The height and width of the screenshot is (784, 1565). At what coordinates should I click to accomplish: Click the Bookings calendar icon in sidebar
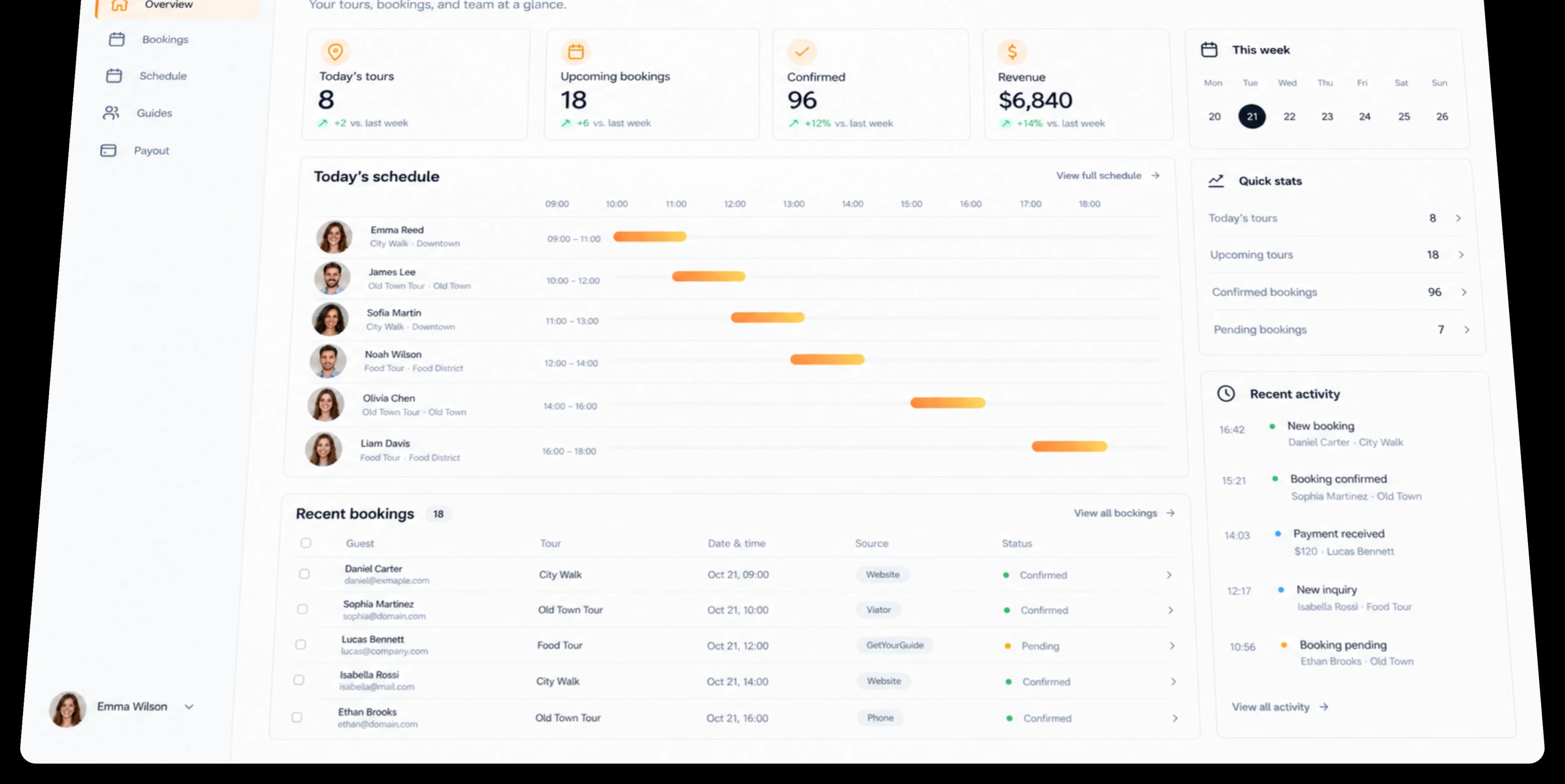tap(117, 40)
